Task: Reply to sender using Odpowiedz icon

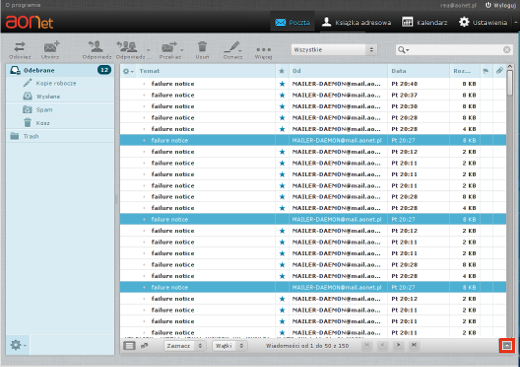Action: point(96,47)
